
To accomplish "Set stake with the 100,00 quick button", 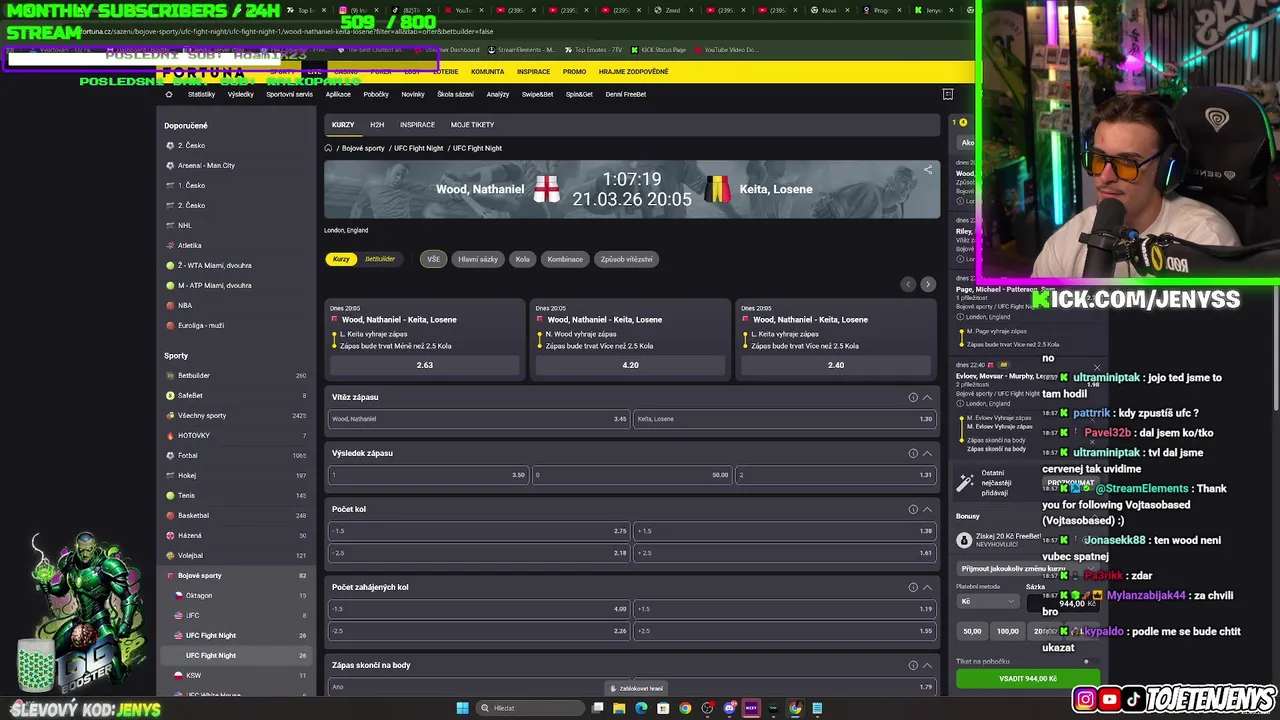I will [1008, 631].
